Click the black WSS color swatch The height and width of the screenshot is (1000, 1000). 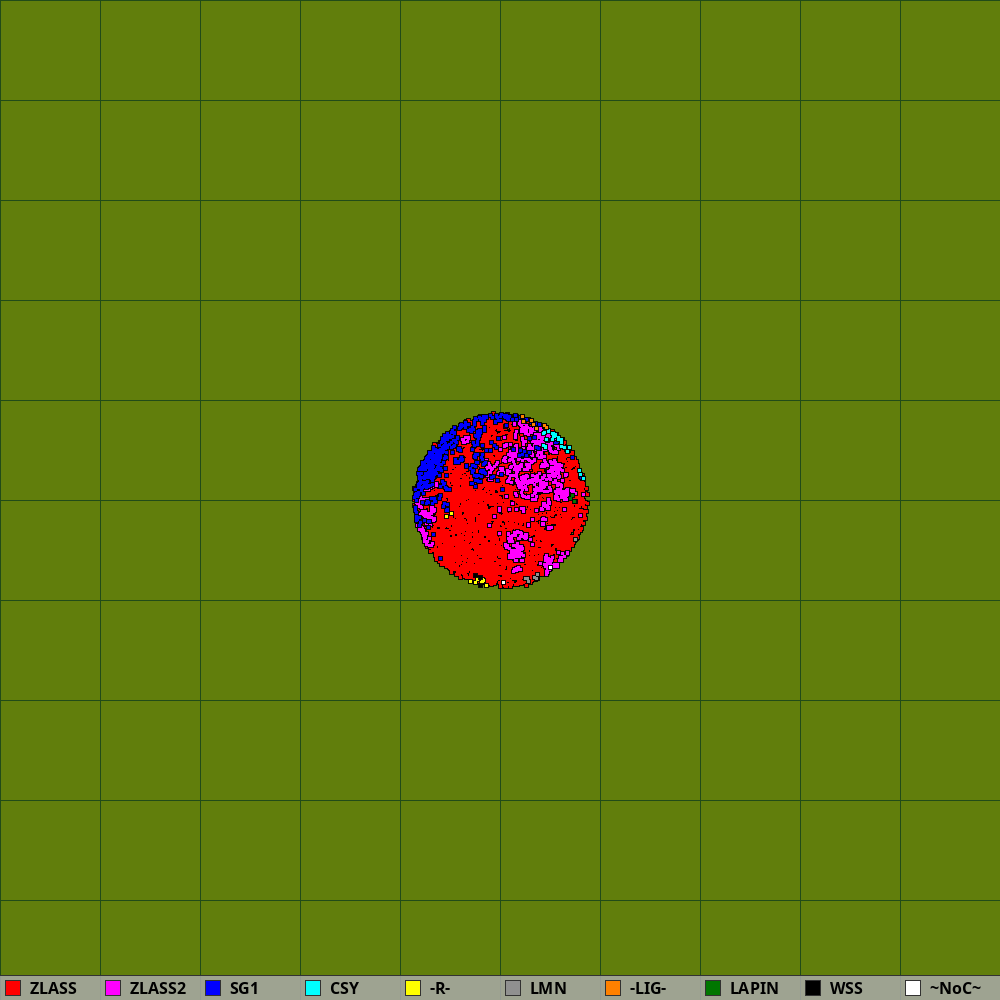(x=813, y=988)
